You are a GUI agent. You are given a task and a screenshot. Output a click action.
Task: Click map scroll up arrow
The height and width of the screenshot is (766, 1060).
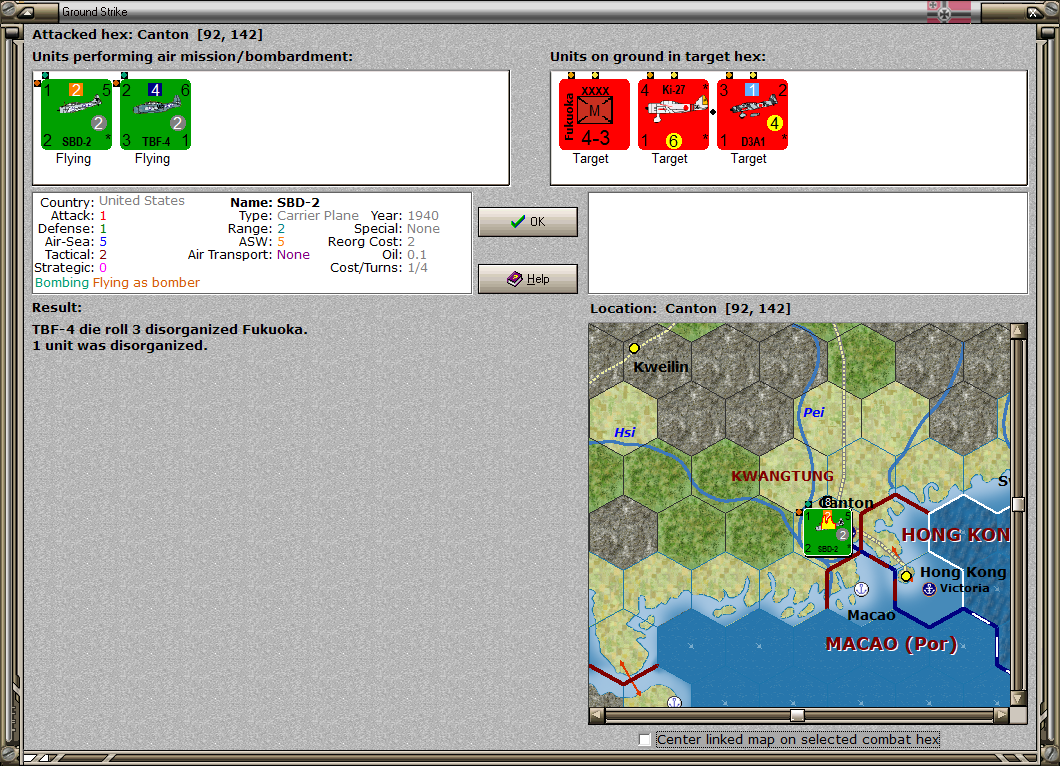pos(1018,331)
